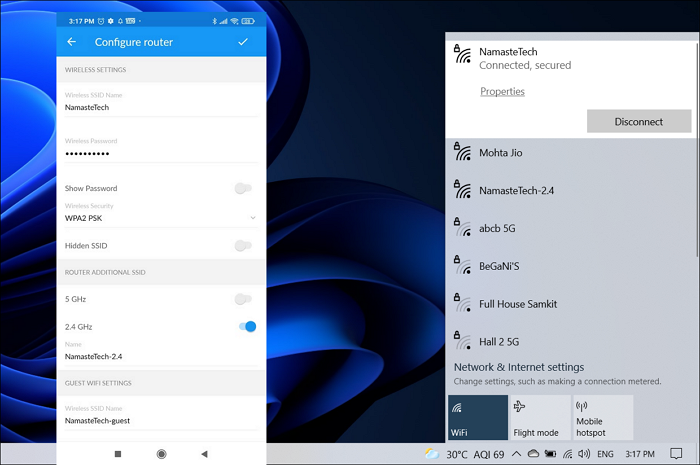Tap the Android triangle back button
The width and height of the screenshot is (700, 465).
(x=204, y=454)
